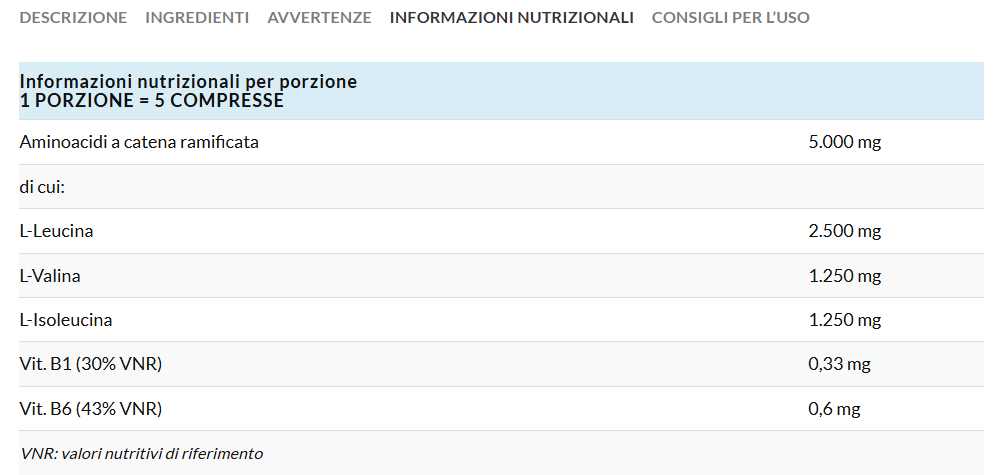Click the 'Vit. B1 (30% VNR)' label
The width and height of the screenshot is (995, 475).
click(91, 364)
